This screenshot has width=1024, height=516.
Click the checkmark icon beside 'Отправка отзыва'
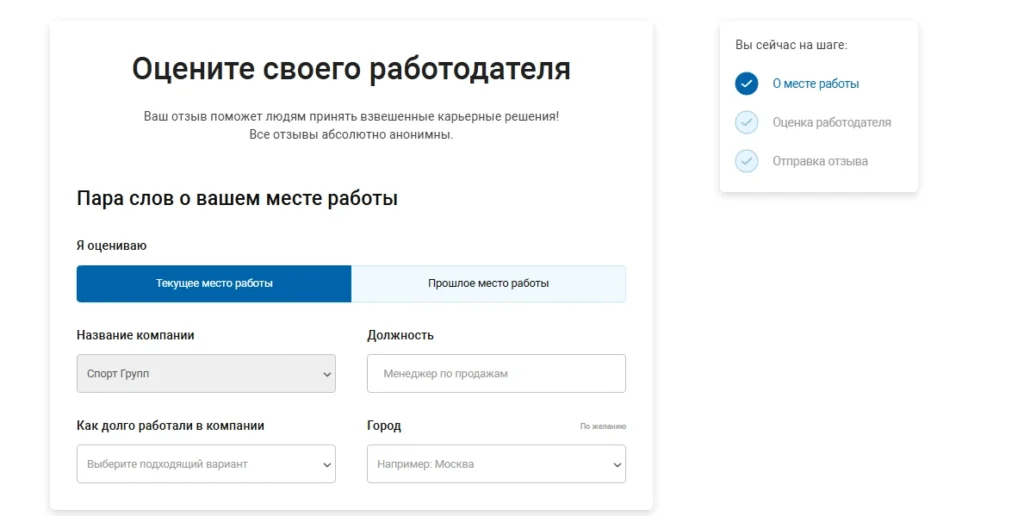[746, 161]
